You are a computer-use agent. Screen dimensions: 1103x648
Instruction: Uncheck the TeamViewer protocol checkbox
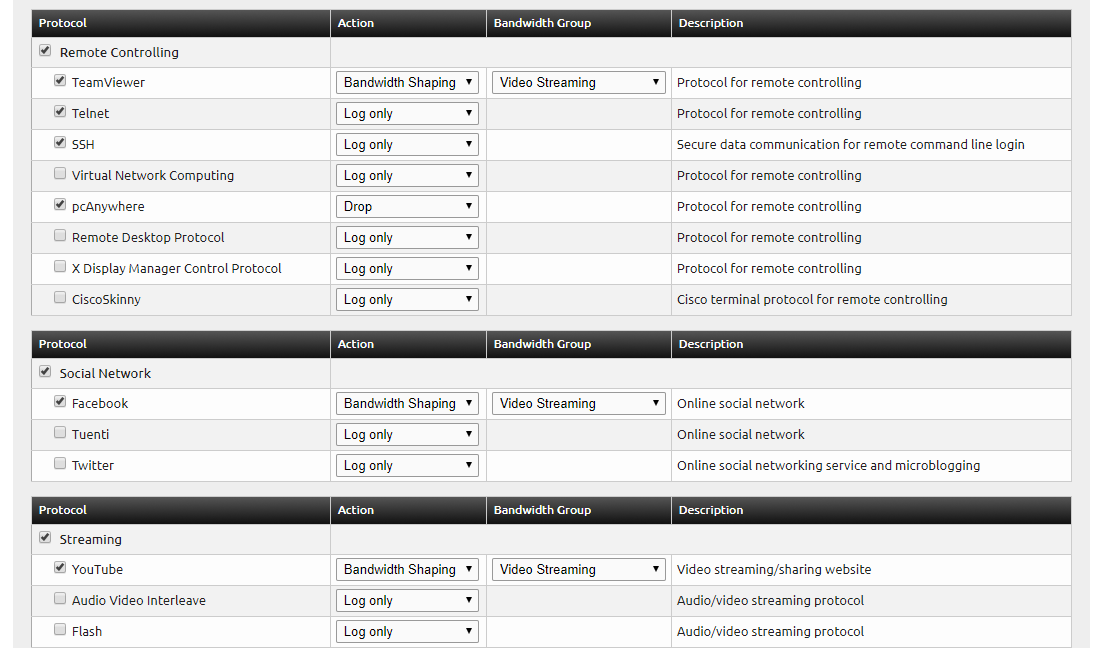click(x=60, y=81)
